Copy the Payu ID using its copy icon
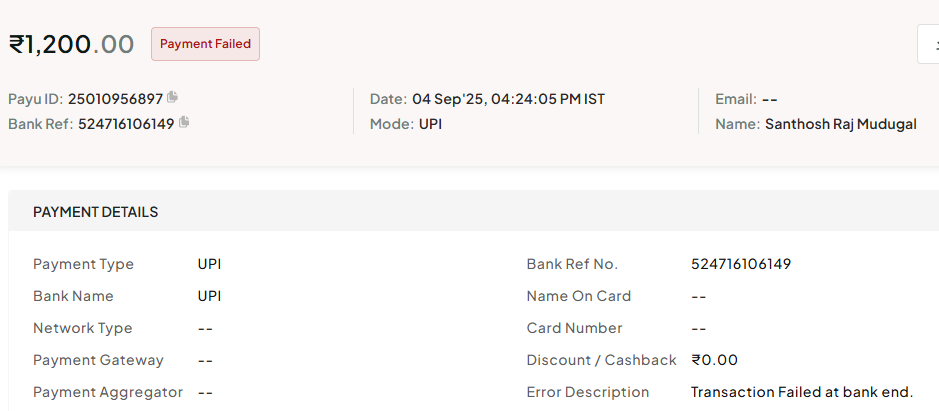Viewport: 939px width, 411px height. 172,96
